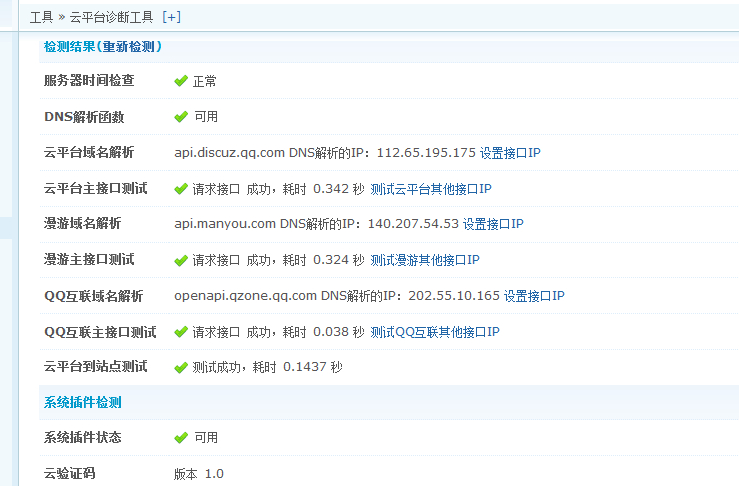Viewport: 739px width, 486px height.
Task: Click 耗时 0.038 秒 result text
Action: click(323, 332)
